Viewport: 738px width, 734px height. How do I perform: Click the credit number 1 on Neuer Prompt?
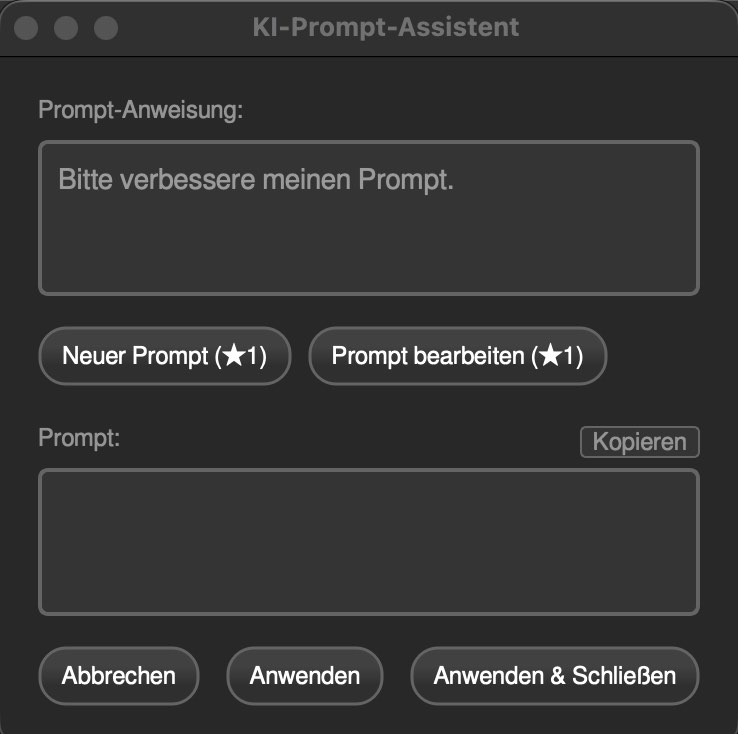[x=254, y=356]
